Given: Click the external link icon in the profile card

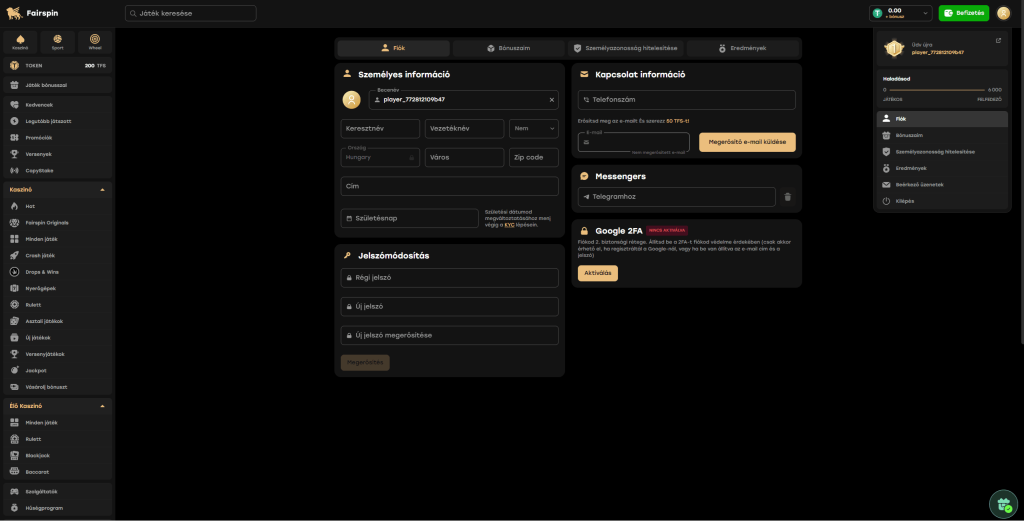Looking at the screenshot, I should pos(997,41).
